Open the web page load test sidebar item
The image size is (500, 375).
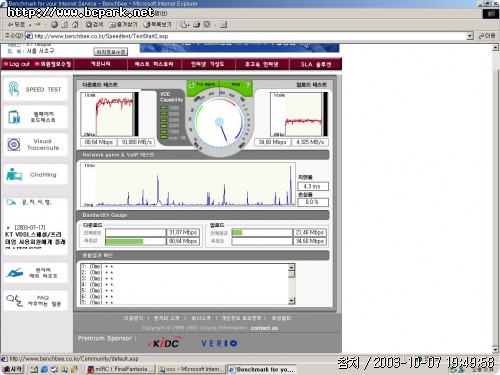[35, 117]
